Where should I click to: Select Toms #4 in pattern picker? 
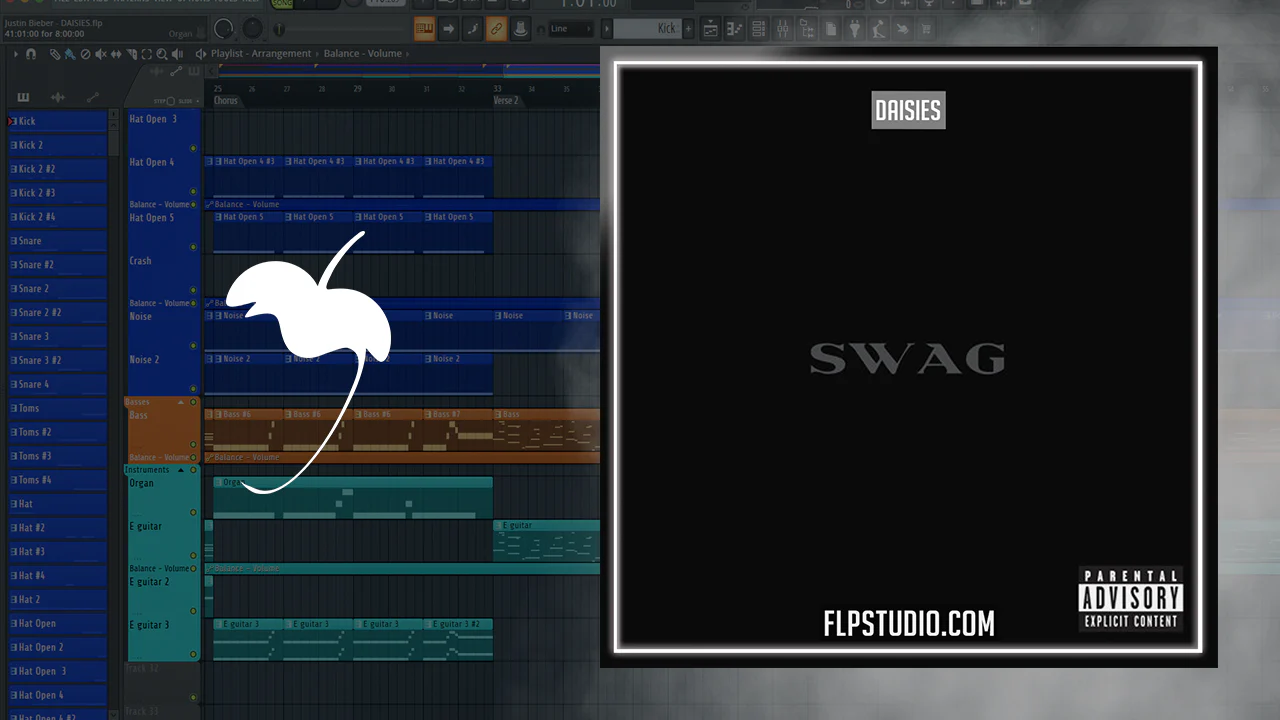pos(57,480)
